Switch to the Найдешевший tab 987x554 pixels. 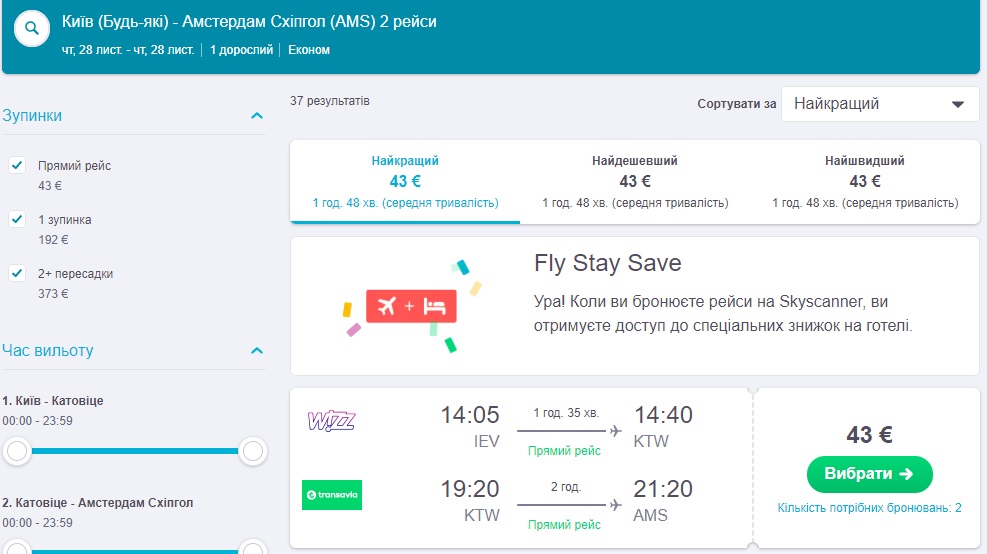click(x=635, y=181)
